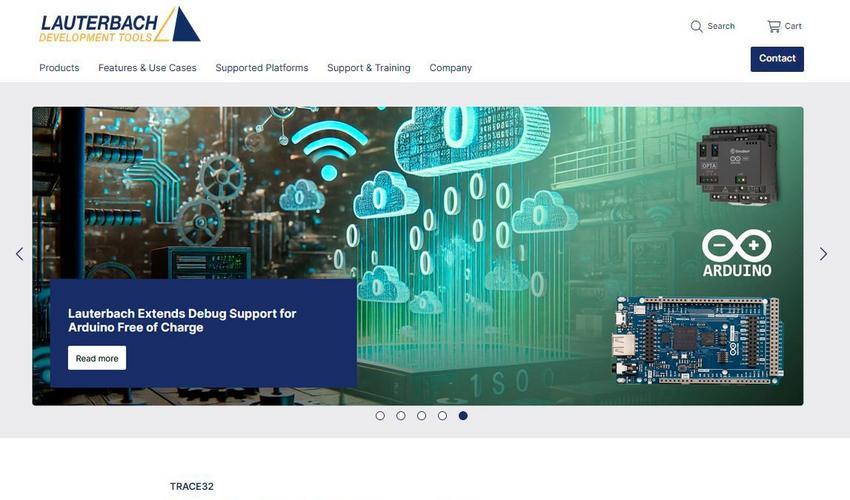Image resolution: width=850 pixels, height=500 pixels.
Task: Open Features & Use Cases menu
Action: (147, 68)
